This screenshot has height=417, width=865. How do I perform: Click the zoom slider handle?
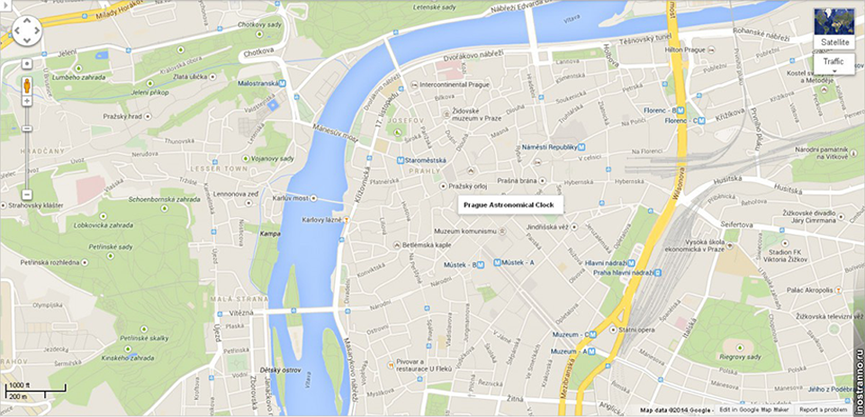coord(26,129)
